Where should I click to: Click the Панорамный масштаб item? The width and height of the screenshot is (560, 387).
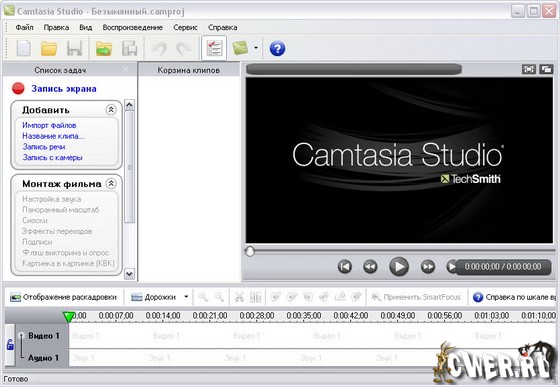point(61,210)
